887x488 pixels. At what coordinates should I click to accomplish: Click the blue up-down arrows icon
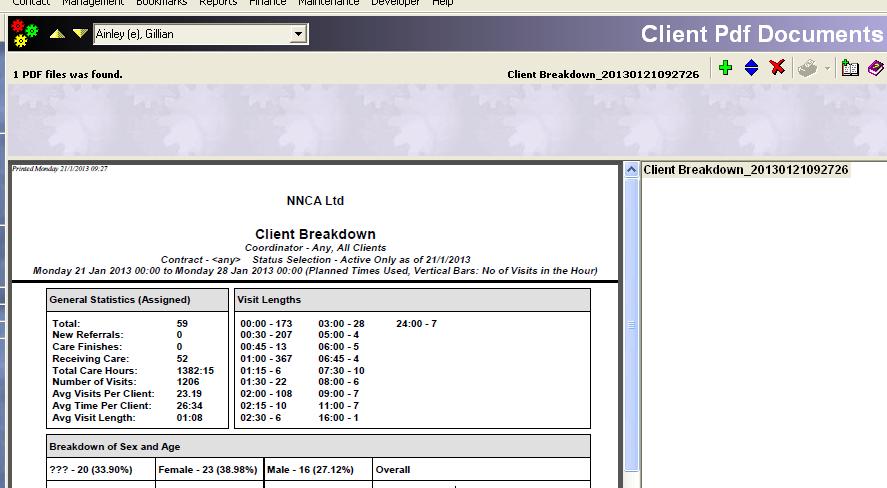751,68
